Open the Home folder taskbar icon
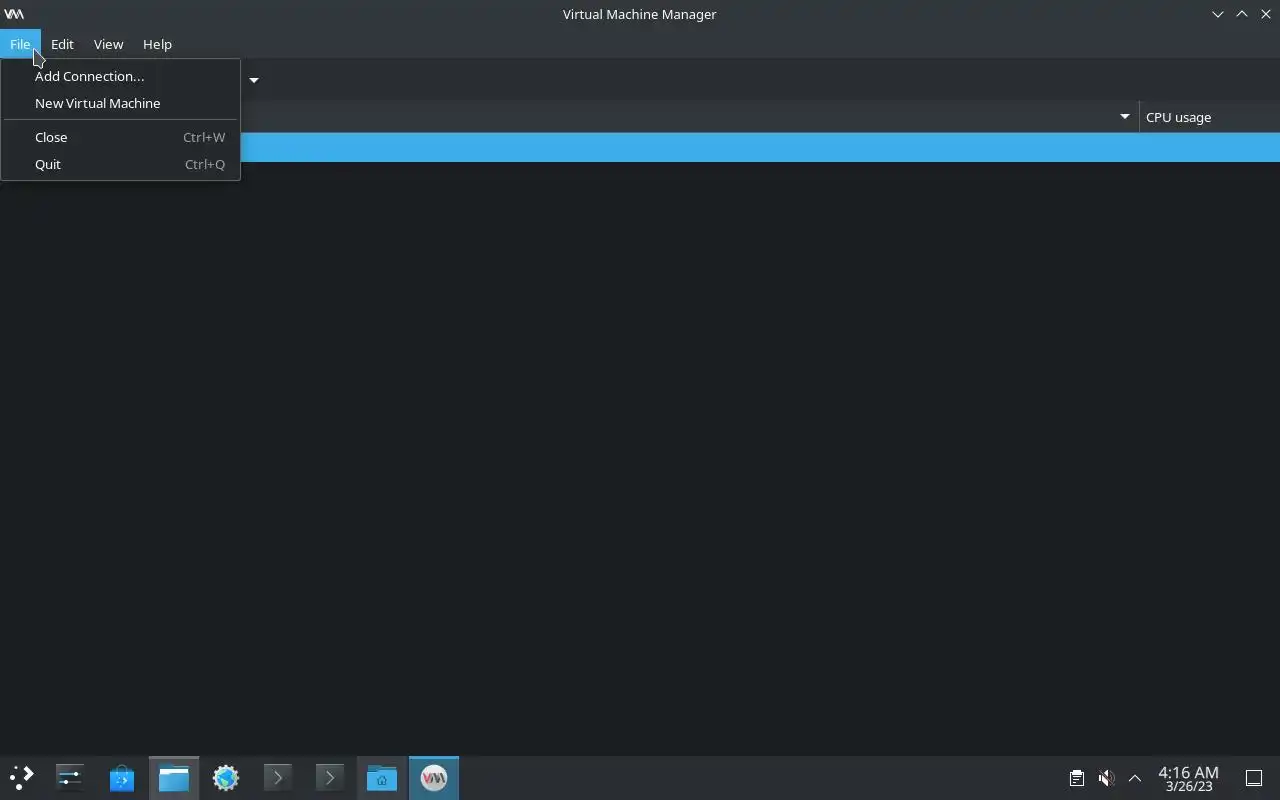This screenshot has width=1280, height=800. (382, 778)
